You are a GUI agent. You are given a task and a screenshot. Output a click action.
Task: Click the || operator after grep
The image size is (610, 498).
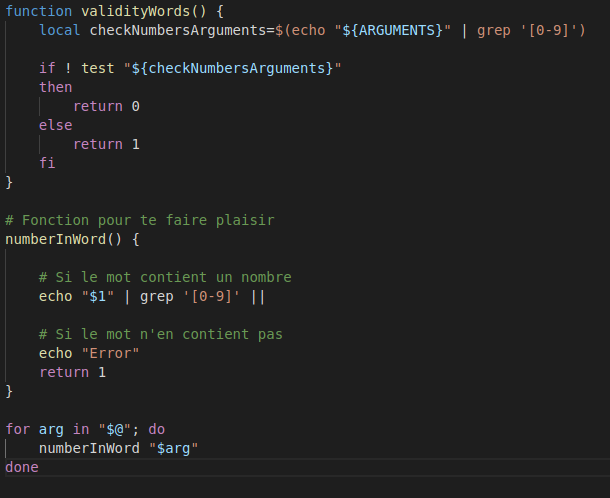coord(258,296)
